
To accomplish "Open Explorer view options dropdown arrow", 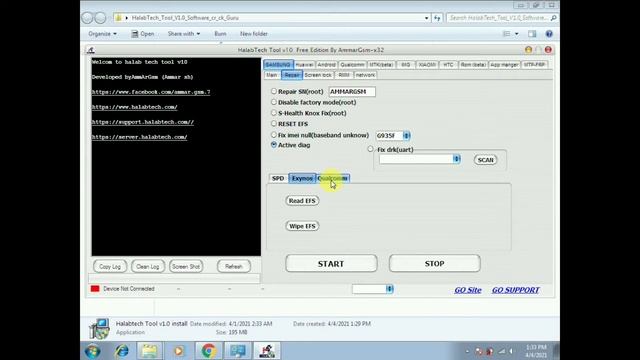I will click(516, 34).
